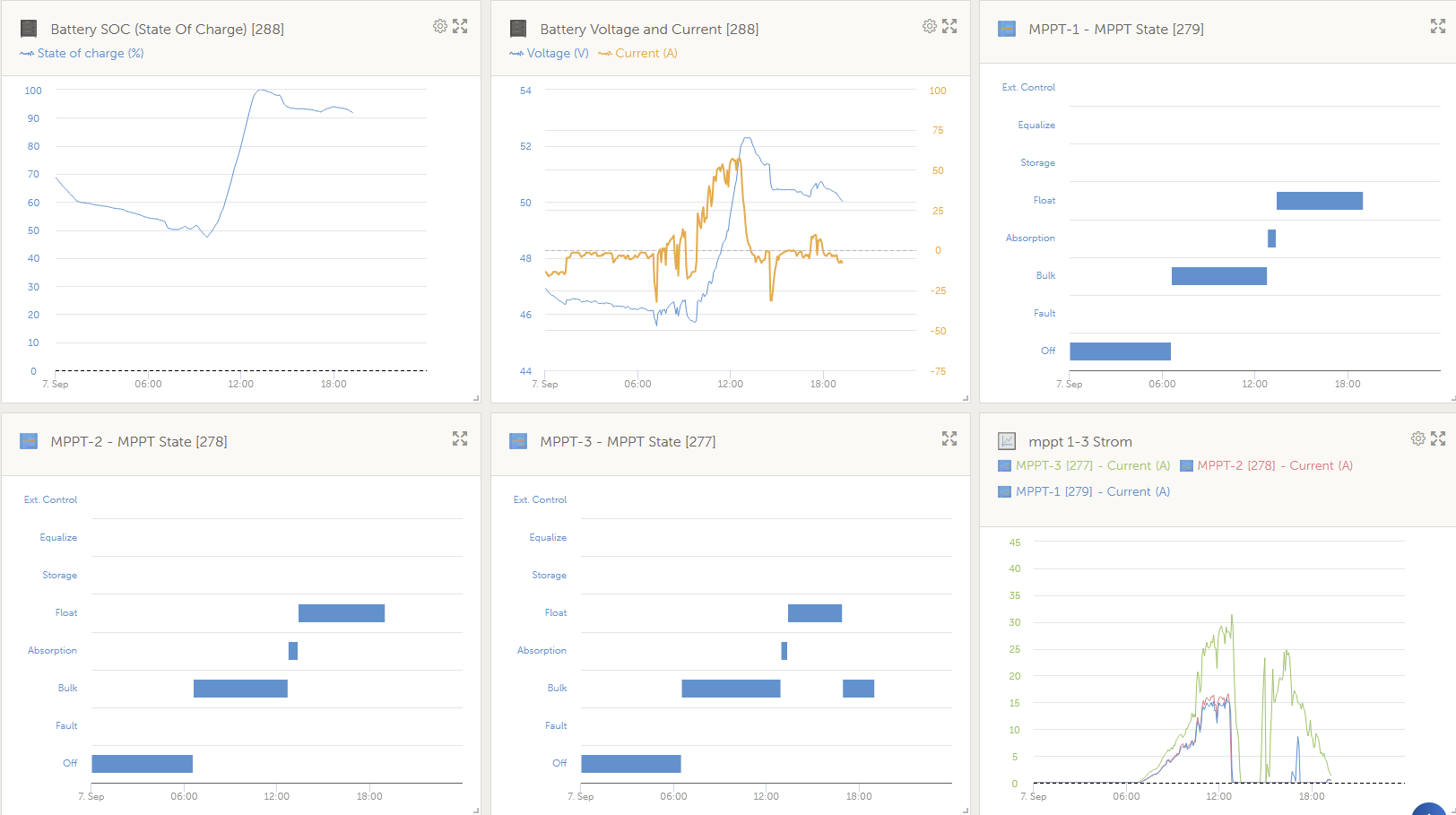Expand MPPT-2 MPPT State widget fullscreen
The image size is (1456, 815).
[x=460, y=438]
